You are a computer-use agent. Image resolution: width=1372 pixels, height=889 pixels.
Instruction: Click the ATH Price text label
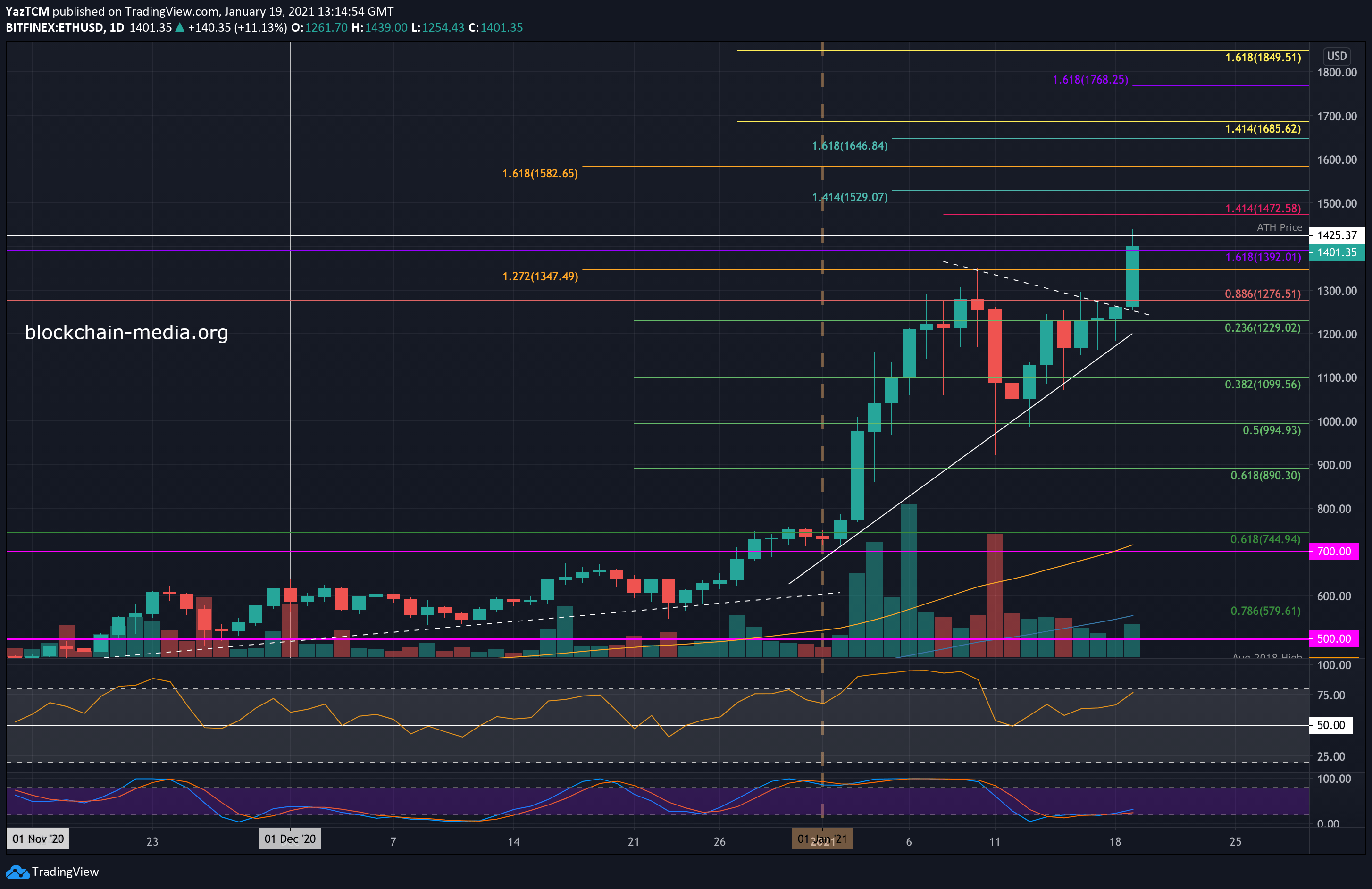pos(1279,227)
